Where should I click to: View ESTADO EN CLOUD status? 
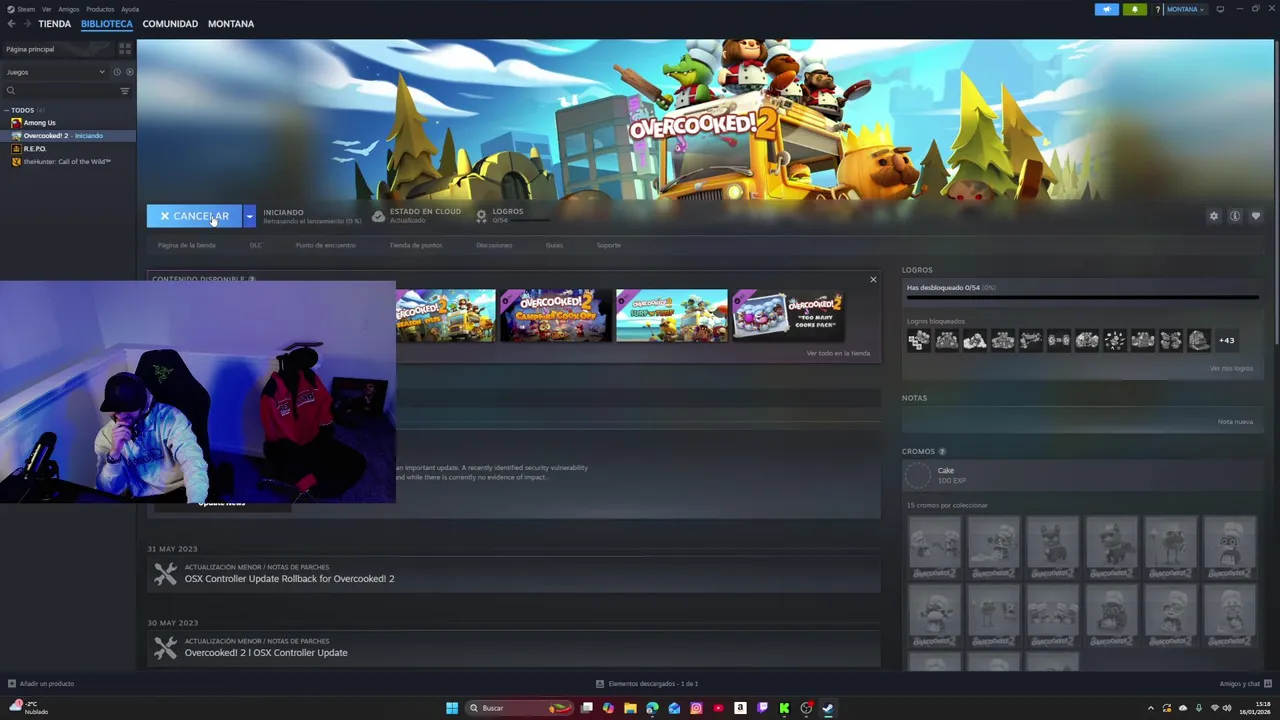pyautogui.click(x=416, y=215)
